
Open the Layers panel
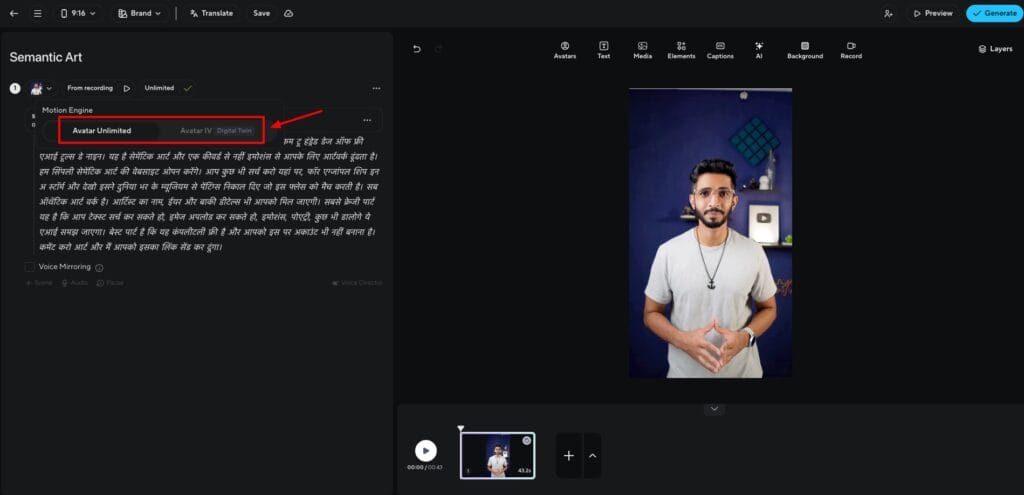[995, 48]
